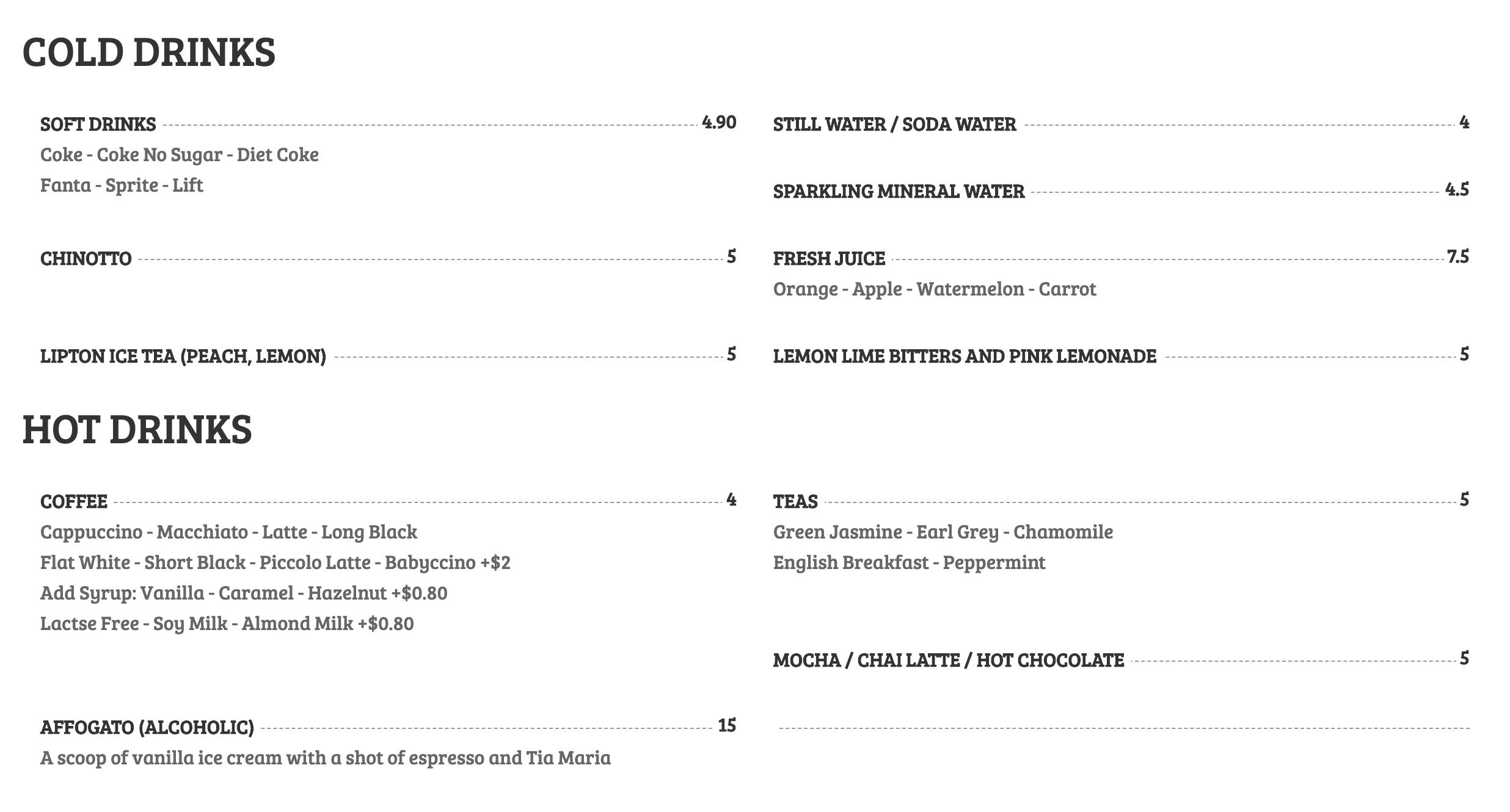
Task: Click the FRESH JUICE item title
Action: [x=829, y=259]
